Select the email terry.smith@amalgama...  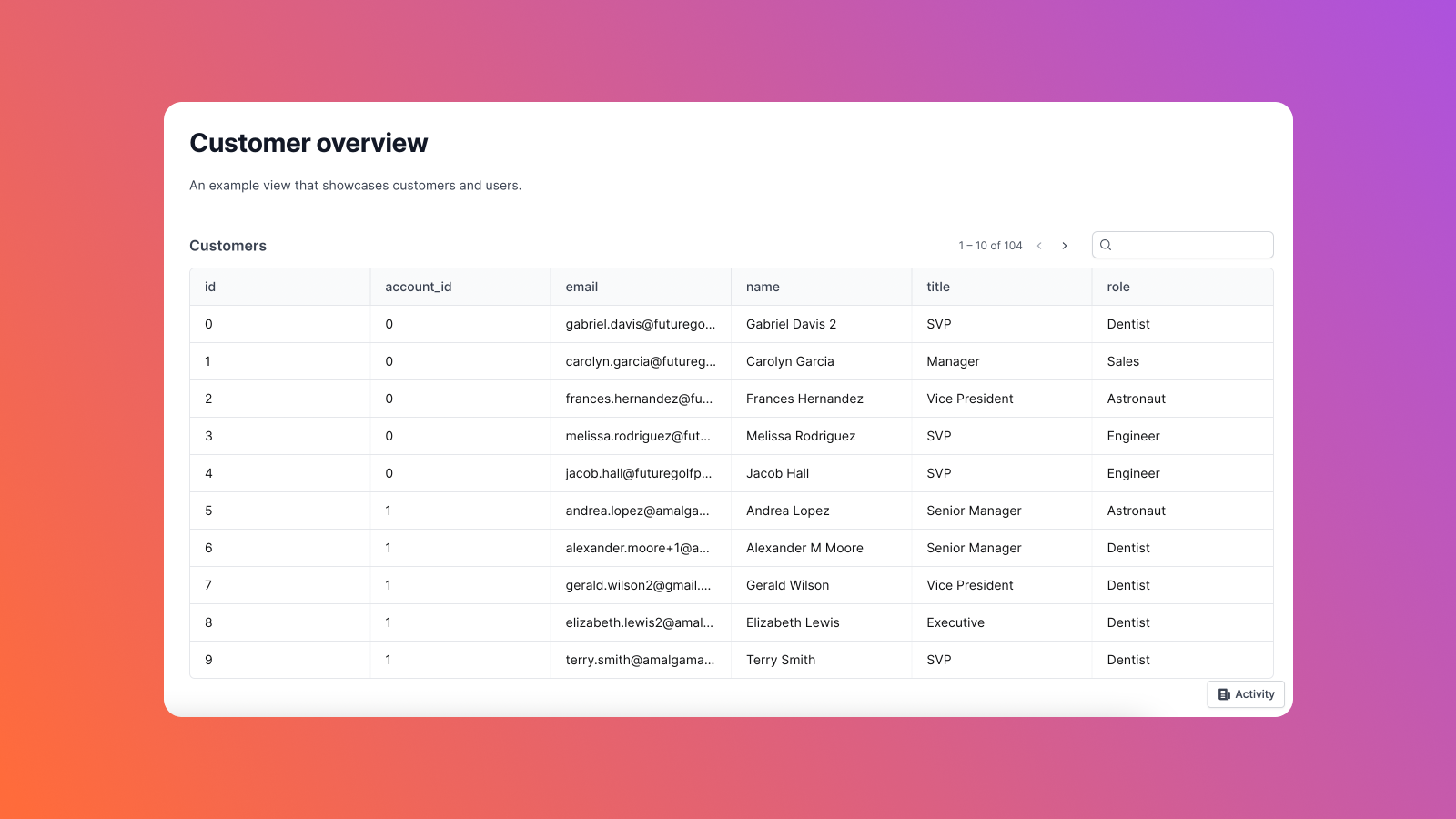point(640,660)
